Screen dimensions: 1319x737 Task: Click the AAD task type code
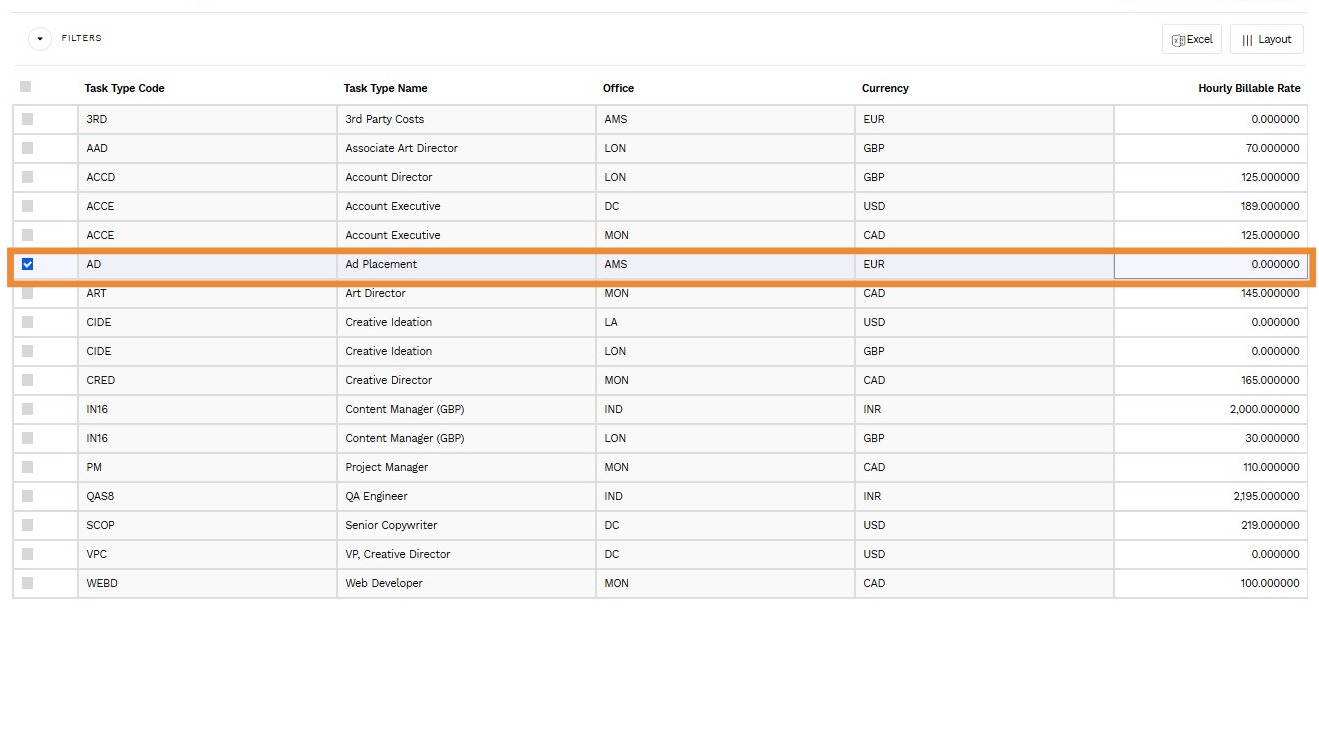click(x=97, y=148)
